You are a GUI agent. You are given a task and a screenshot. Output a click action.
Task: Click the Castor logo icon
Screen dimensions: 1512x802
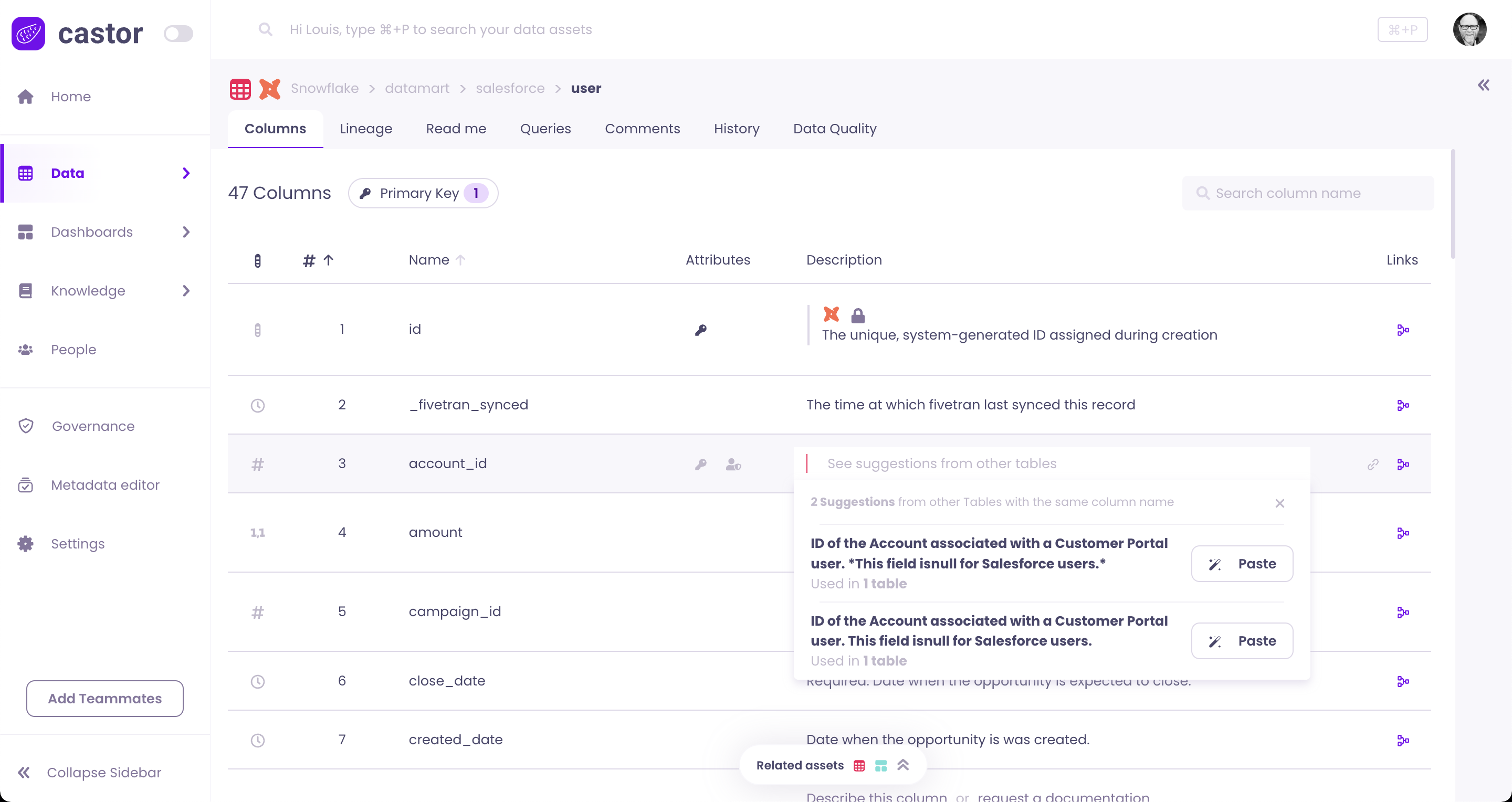coord(28,33)
